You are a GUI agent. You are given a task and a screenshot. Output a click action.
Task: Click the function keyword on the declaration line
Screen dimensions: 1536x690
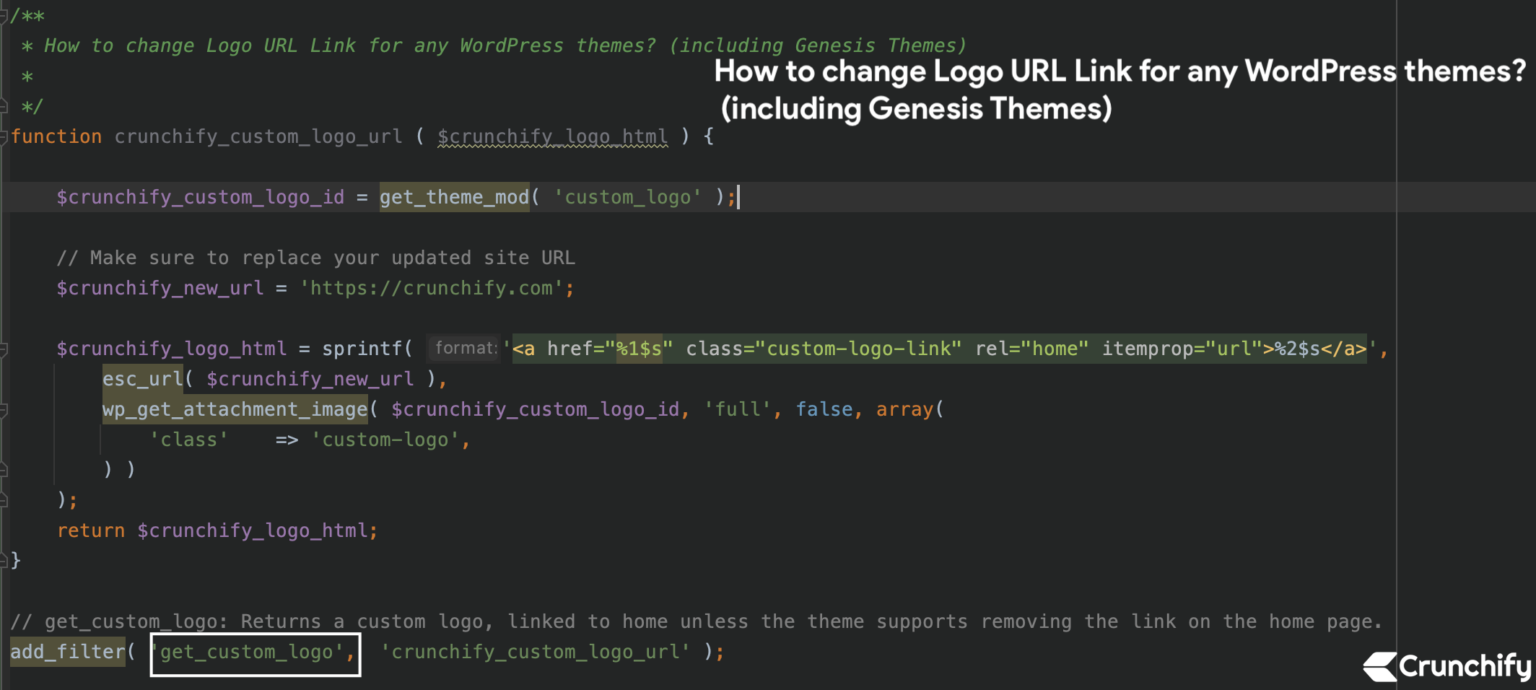click(x=56, y=136)
